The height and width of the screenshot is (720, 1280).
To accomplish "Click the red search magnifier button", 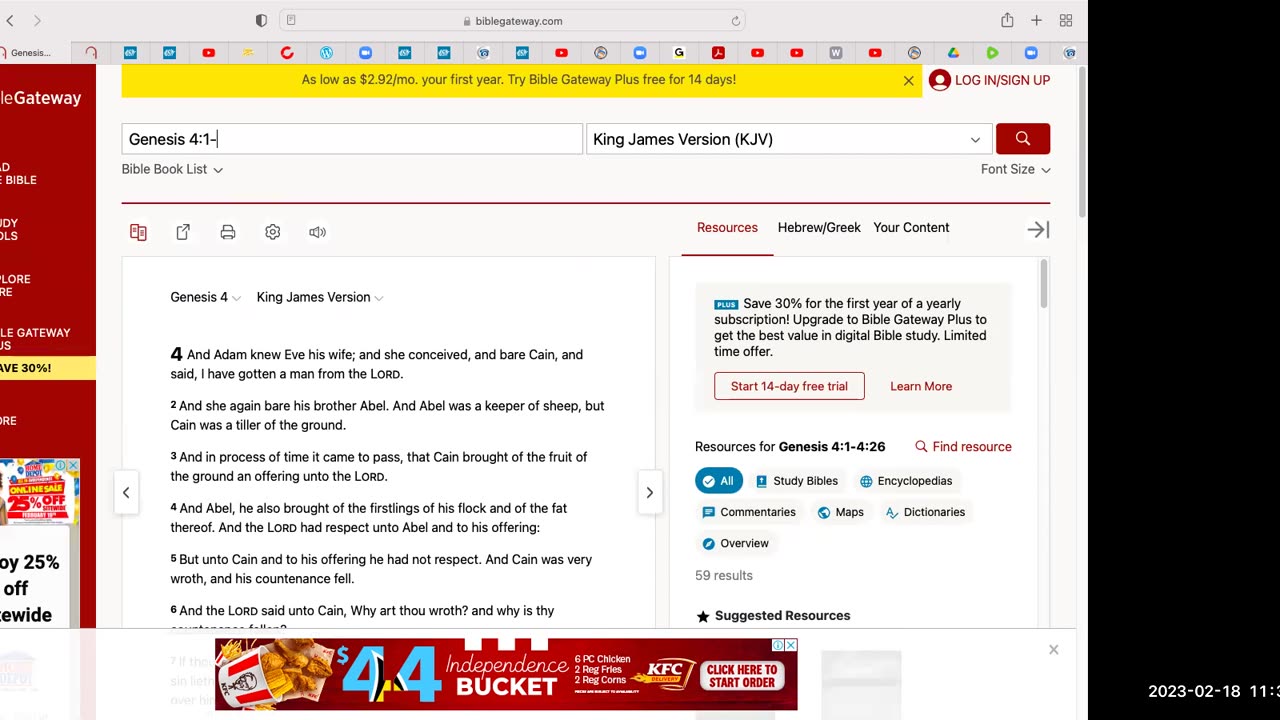I will (x=1022, y=139).
